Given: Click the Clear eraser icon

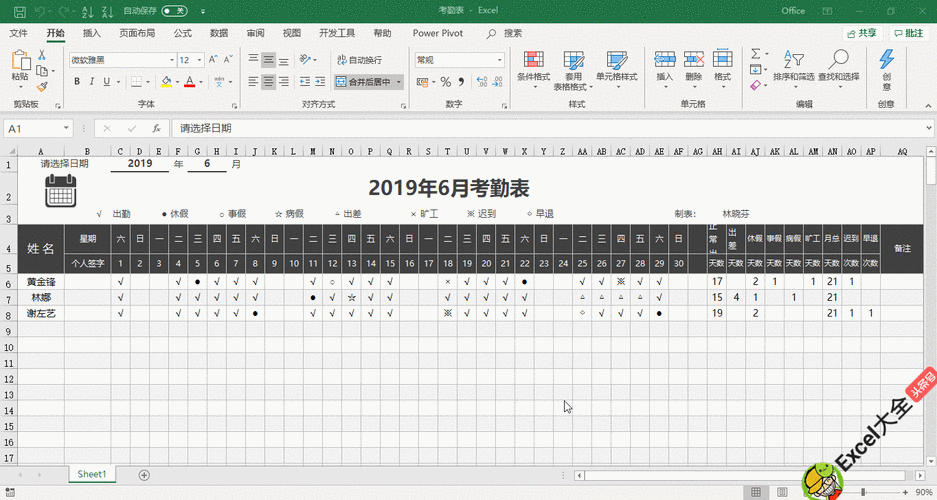Looking at the screenshot, I should pyautogui.click(x=755, y=85).
